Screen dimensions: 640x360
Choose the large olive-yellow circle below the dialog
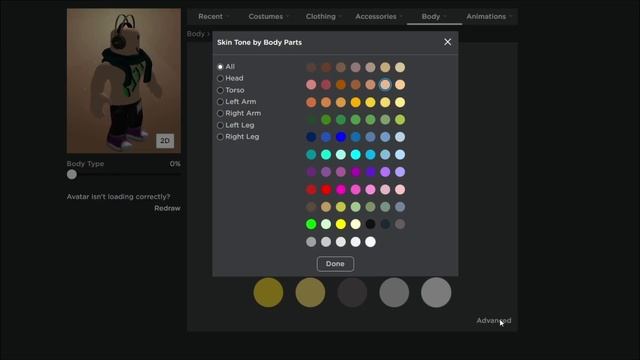click(x=268, y=292)
